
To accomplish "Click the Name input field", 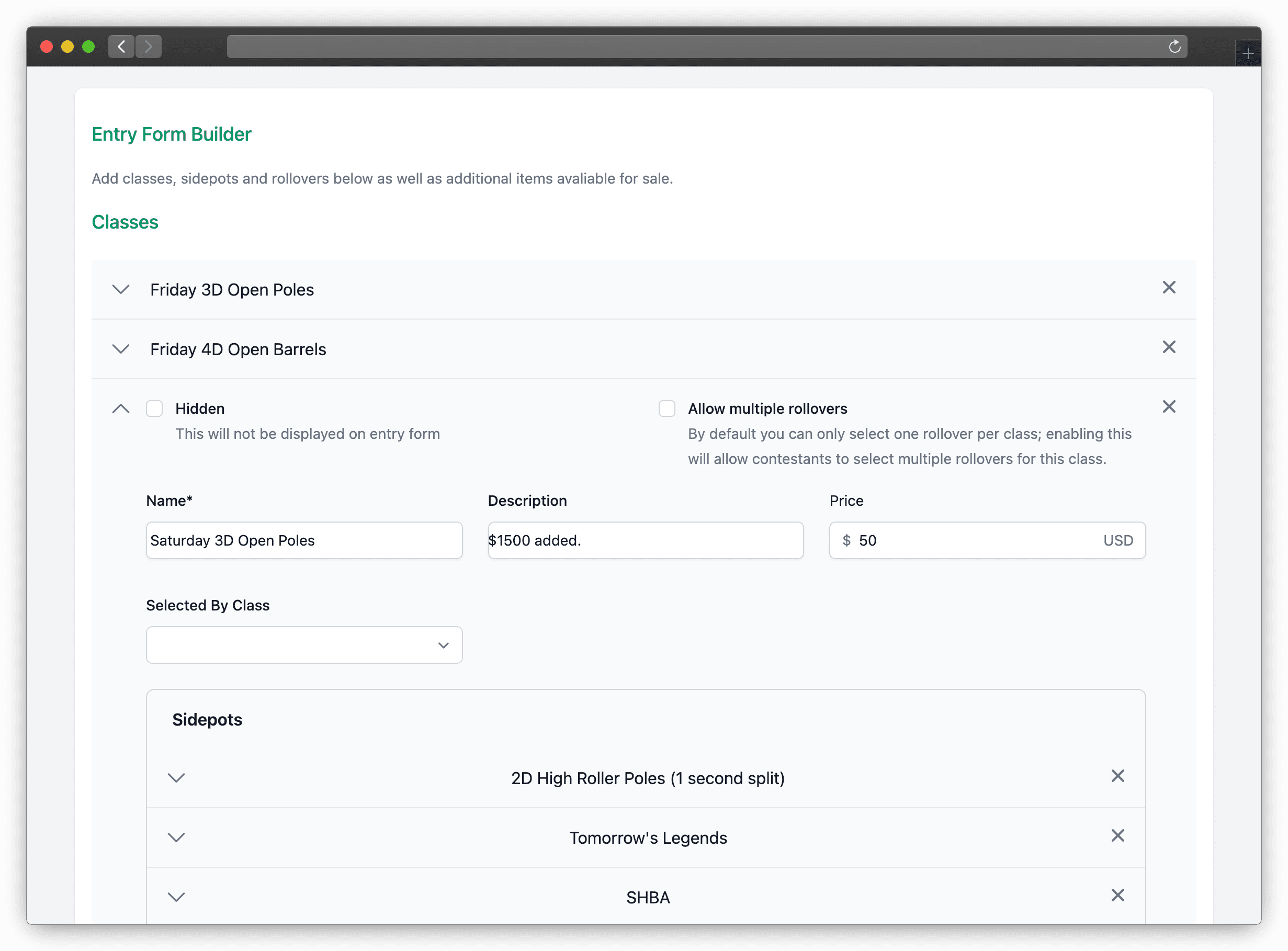I will [x=304, y=540].
